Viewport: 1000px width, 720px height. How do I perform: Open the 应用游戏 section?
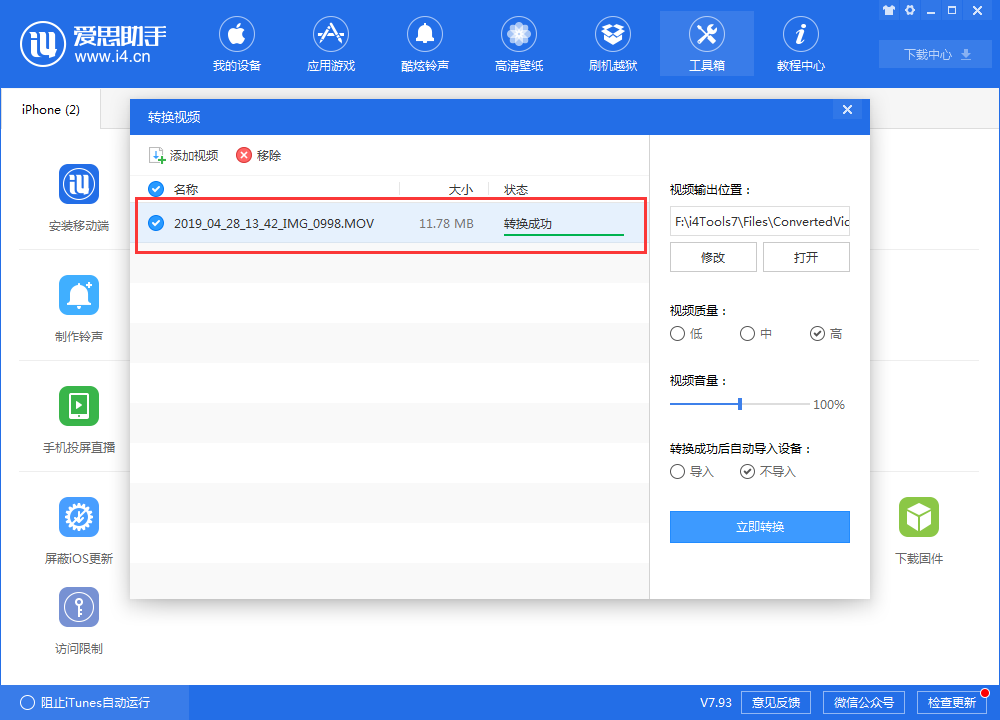coord(330,44)
